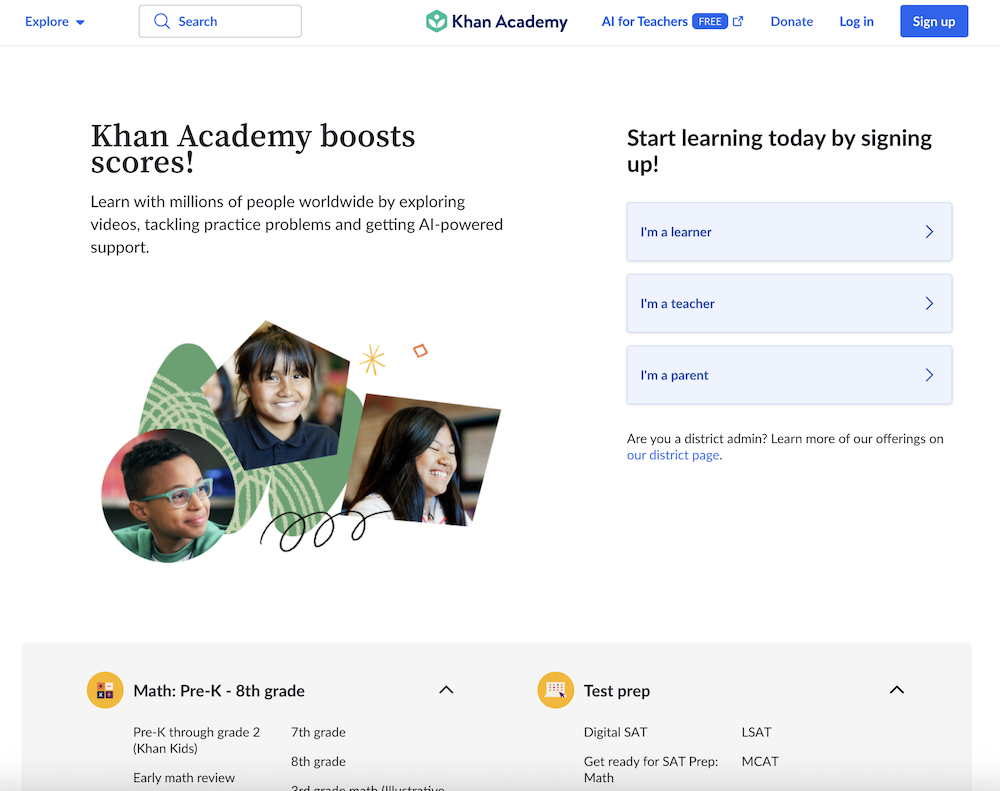Open Pre-K through grade 2 (Khan Kids)
The height and width of the screenshot is (791, 1000).
coord(196,740)
